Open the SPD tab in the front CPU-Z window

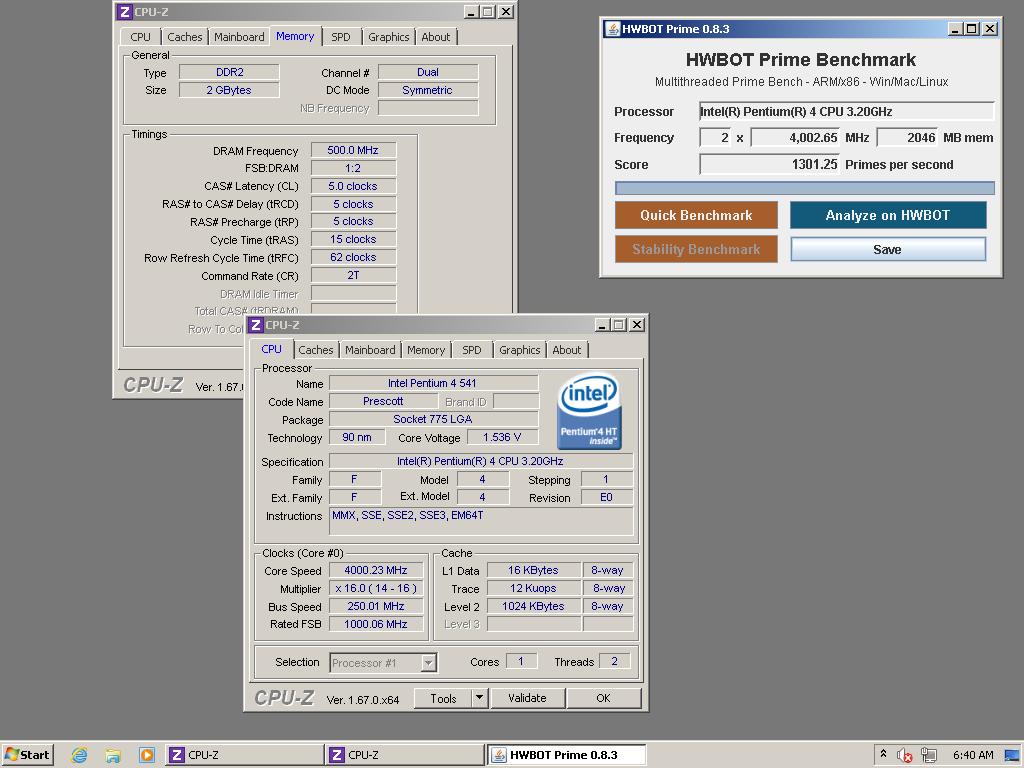point(472,350)
